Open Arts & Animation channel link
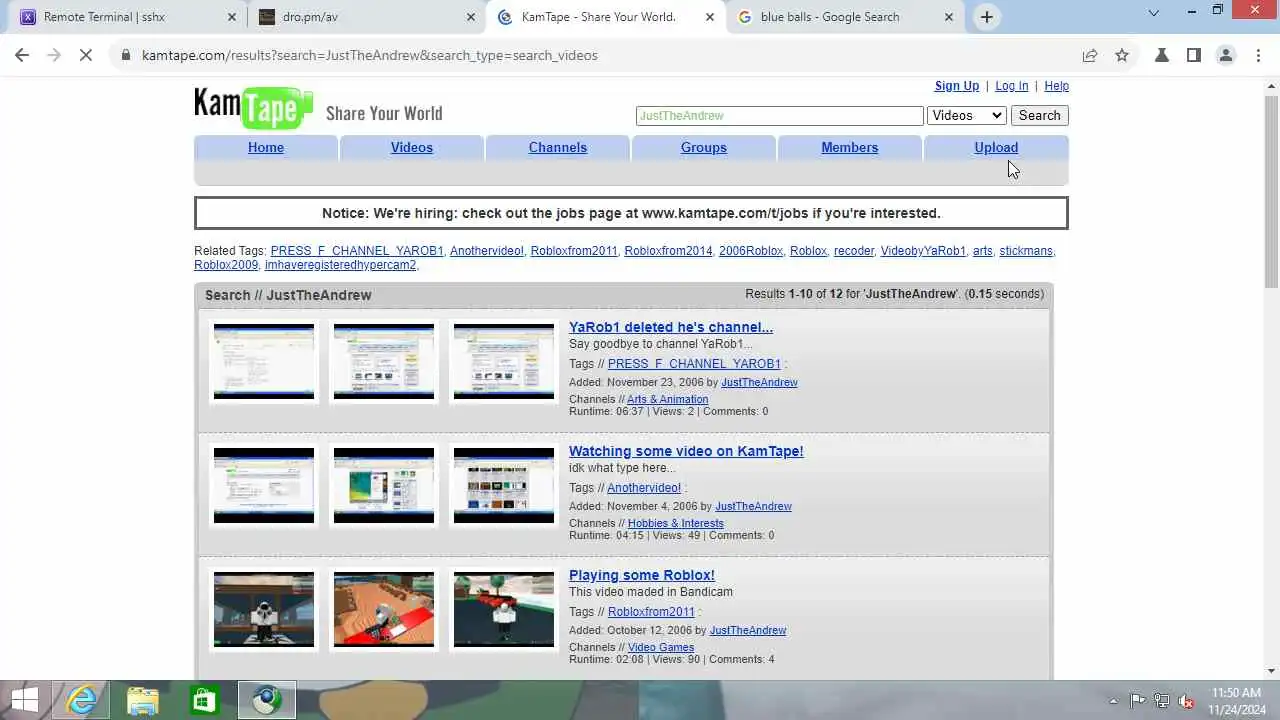The height and width of the screenshot is (720, 1280). 667,399
